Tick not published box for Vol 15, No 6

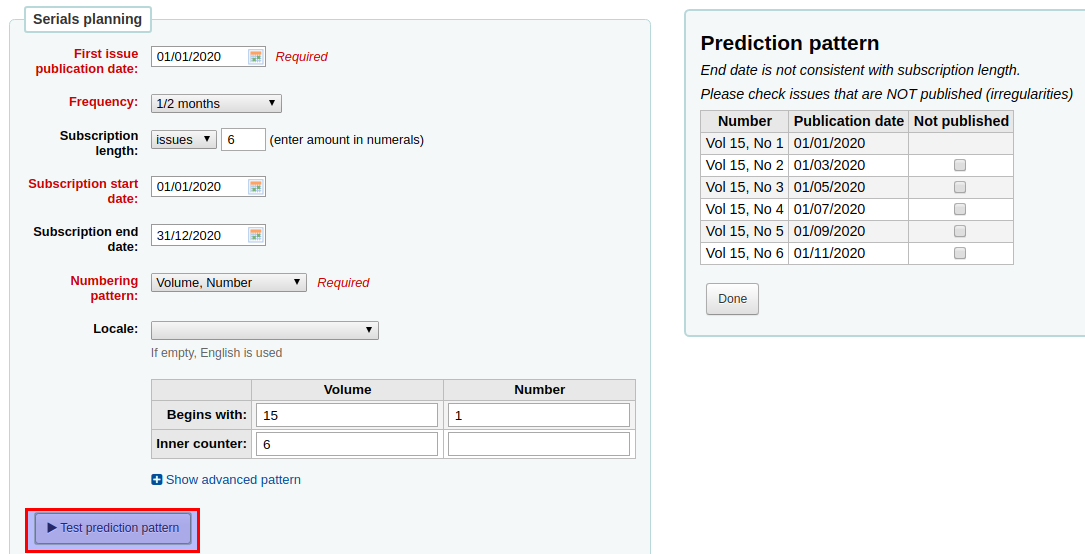[960, 253]
